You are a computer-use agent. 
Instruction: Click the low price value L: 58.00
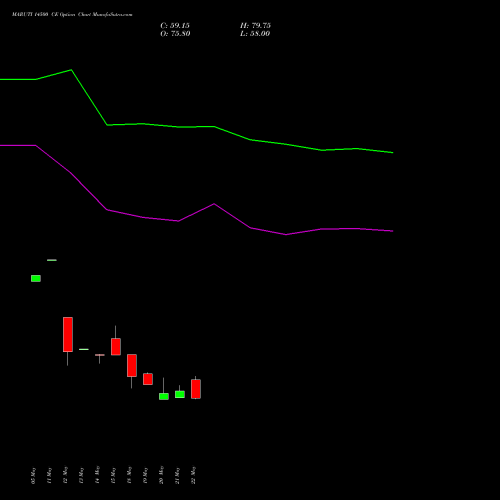pyautogui.click(x=255, y=34)
